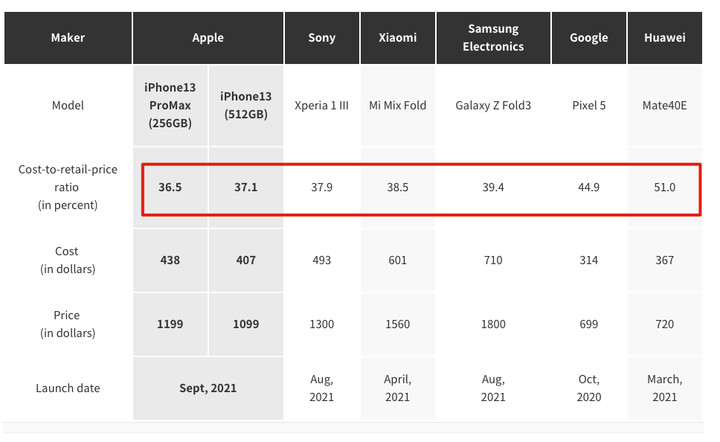Select the Galaxy Z Fold3 cell
This screenshot has height=442, width=720.
(x=493, y=105)
